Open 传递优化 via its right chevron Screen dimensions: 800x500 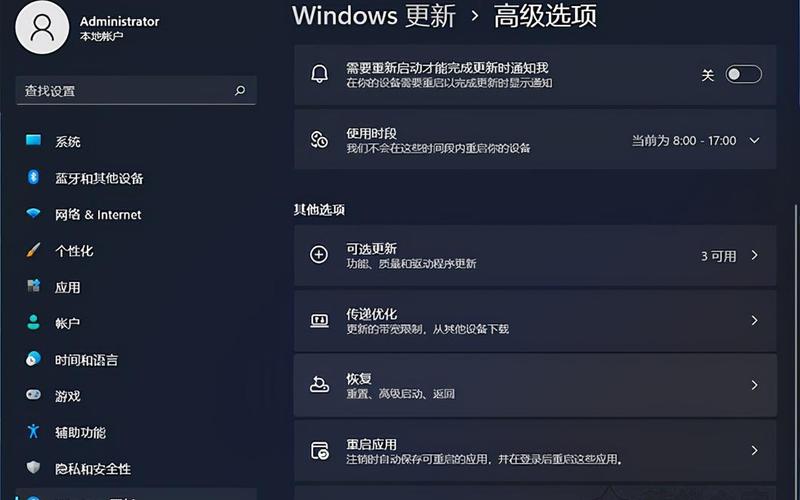coord(755,320)
